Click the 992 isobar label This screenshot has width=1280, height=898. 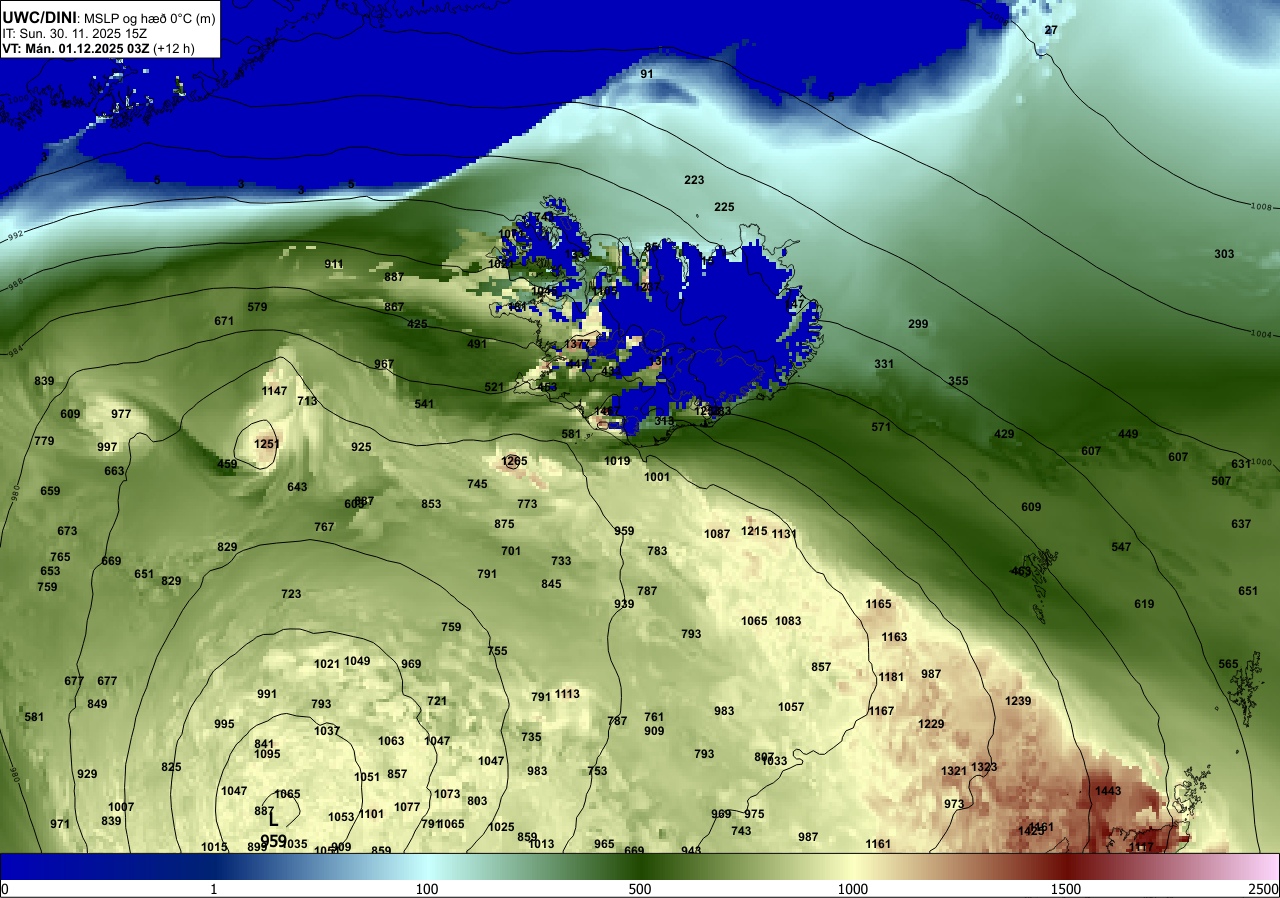click(14, 237)
